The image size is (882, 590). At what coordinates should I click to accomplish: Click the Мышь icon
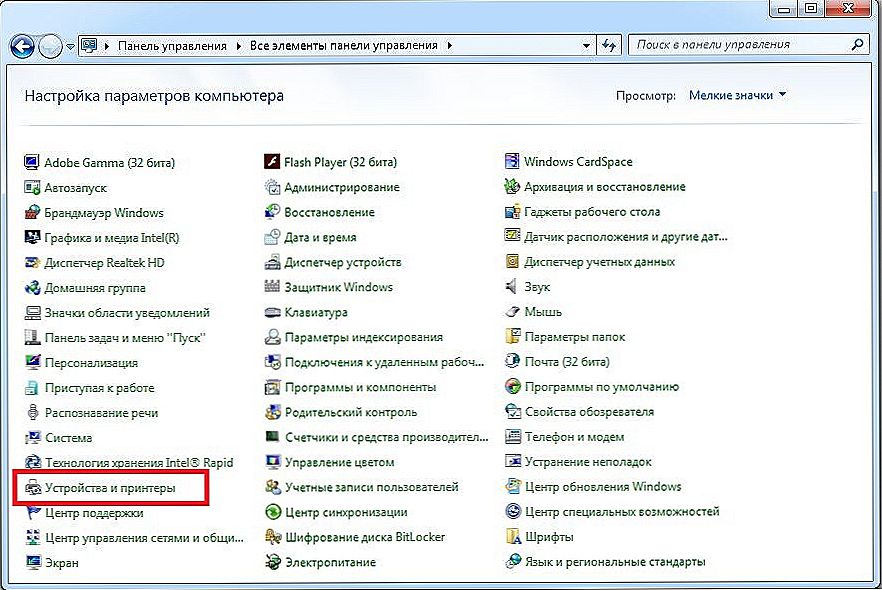tap(512, 312)
